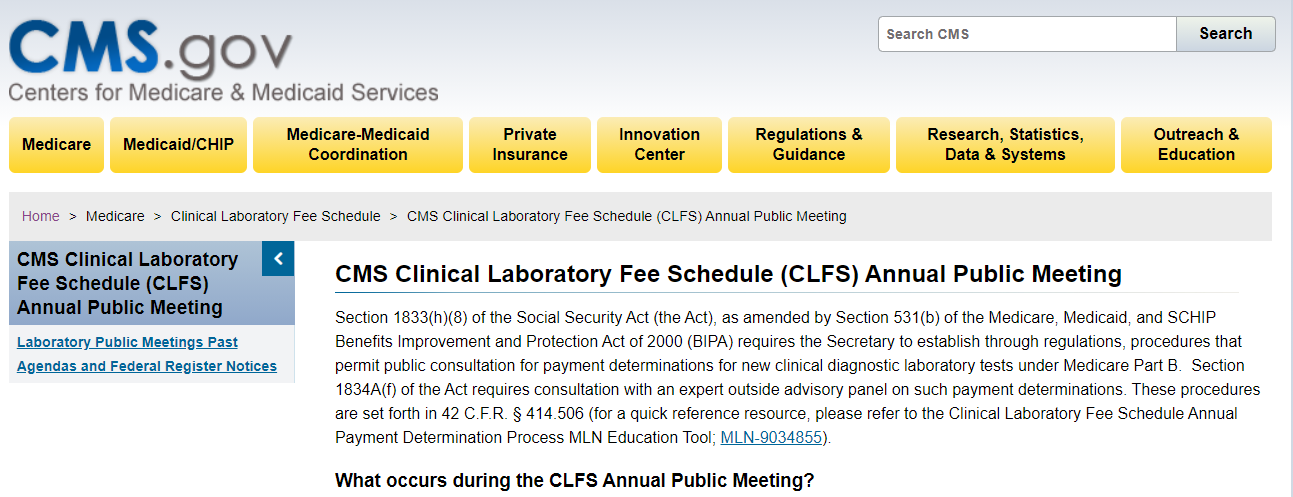1293x497 pixels.
Task: Select Research, Statistics, Data & Systems tab
Action: pyautogui.click(x=1005, y=145)
